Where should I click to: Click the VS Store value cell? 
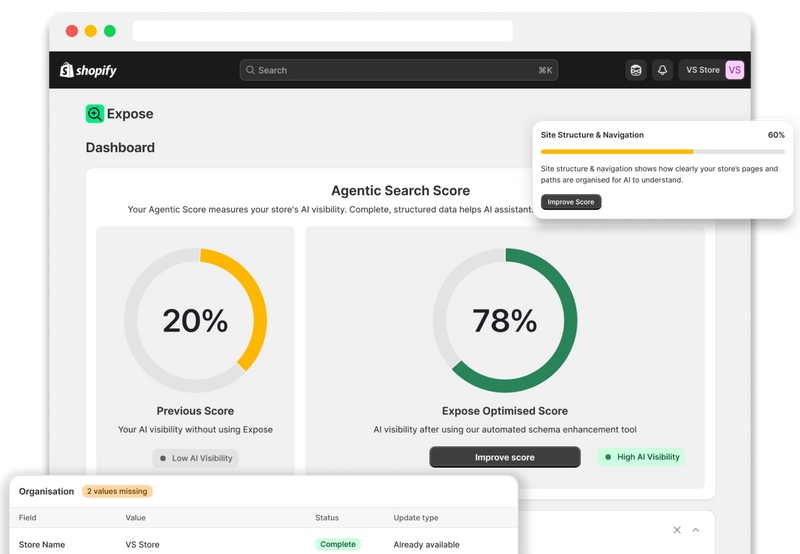pos(142,545)
